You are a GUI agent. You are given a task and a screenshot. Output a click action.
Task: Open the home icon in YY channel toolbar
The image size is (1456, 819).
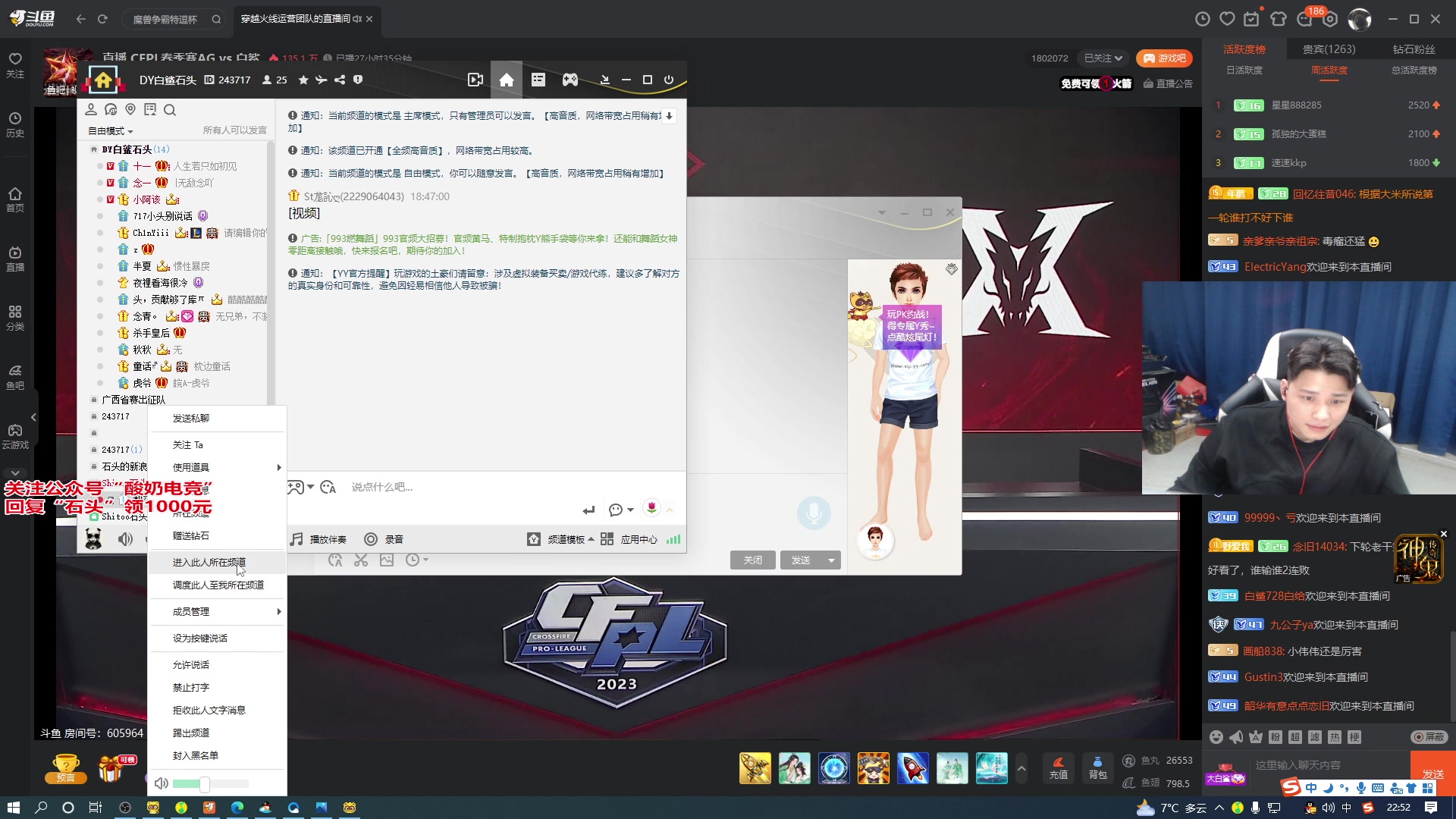[507, 80]
